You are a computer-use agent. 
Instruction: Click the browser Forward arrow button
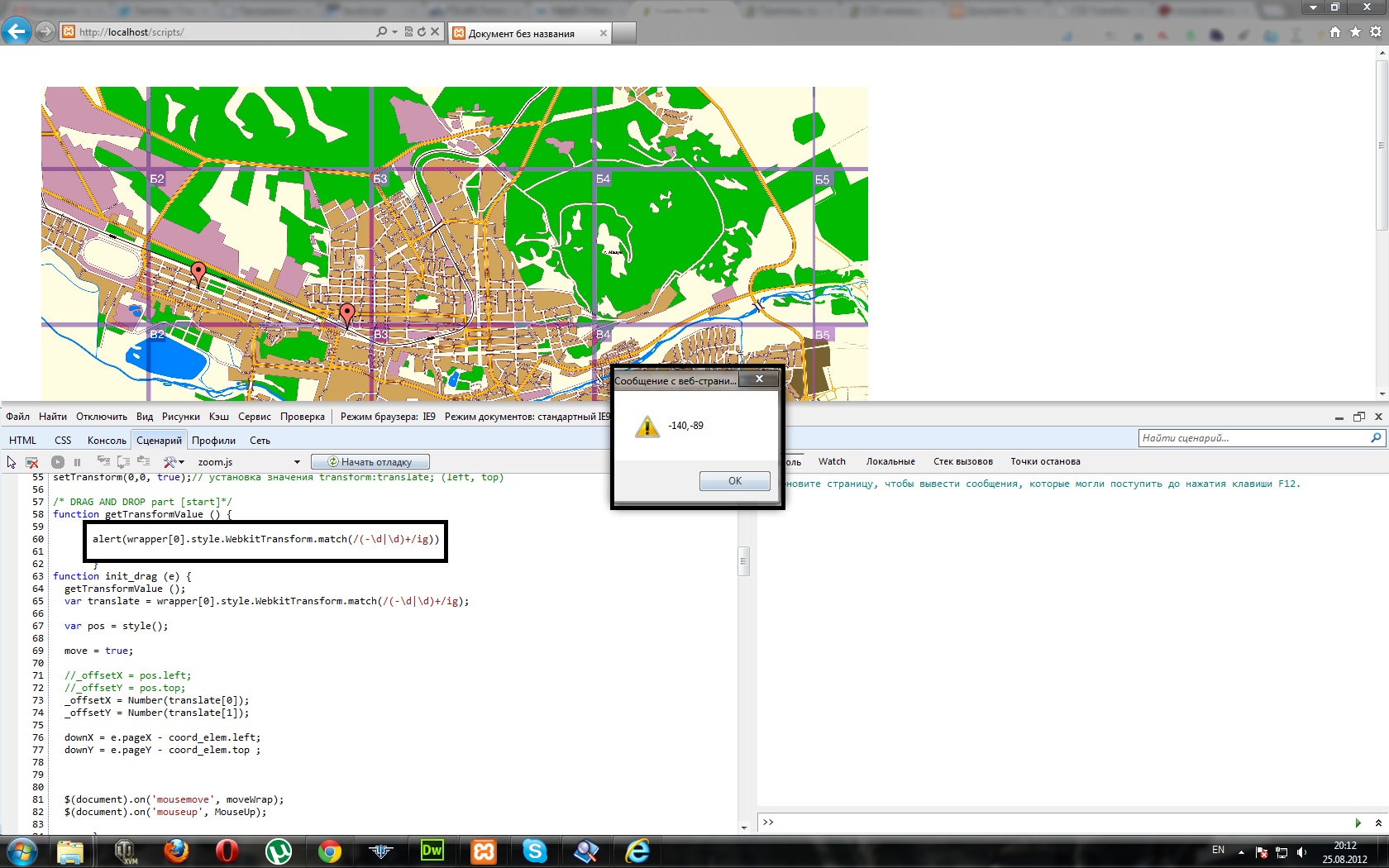point(45,31)
